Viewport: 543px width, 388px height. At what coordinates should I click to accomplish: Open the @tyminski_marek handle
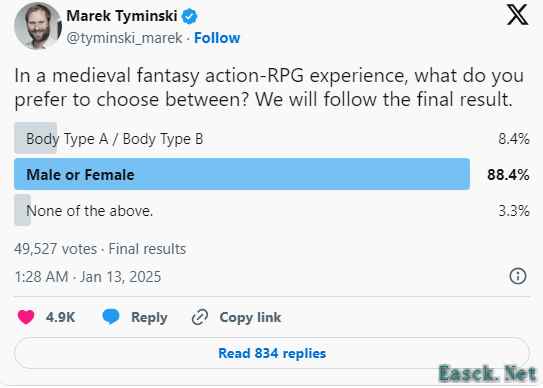(x=124, y=38)
